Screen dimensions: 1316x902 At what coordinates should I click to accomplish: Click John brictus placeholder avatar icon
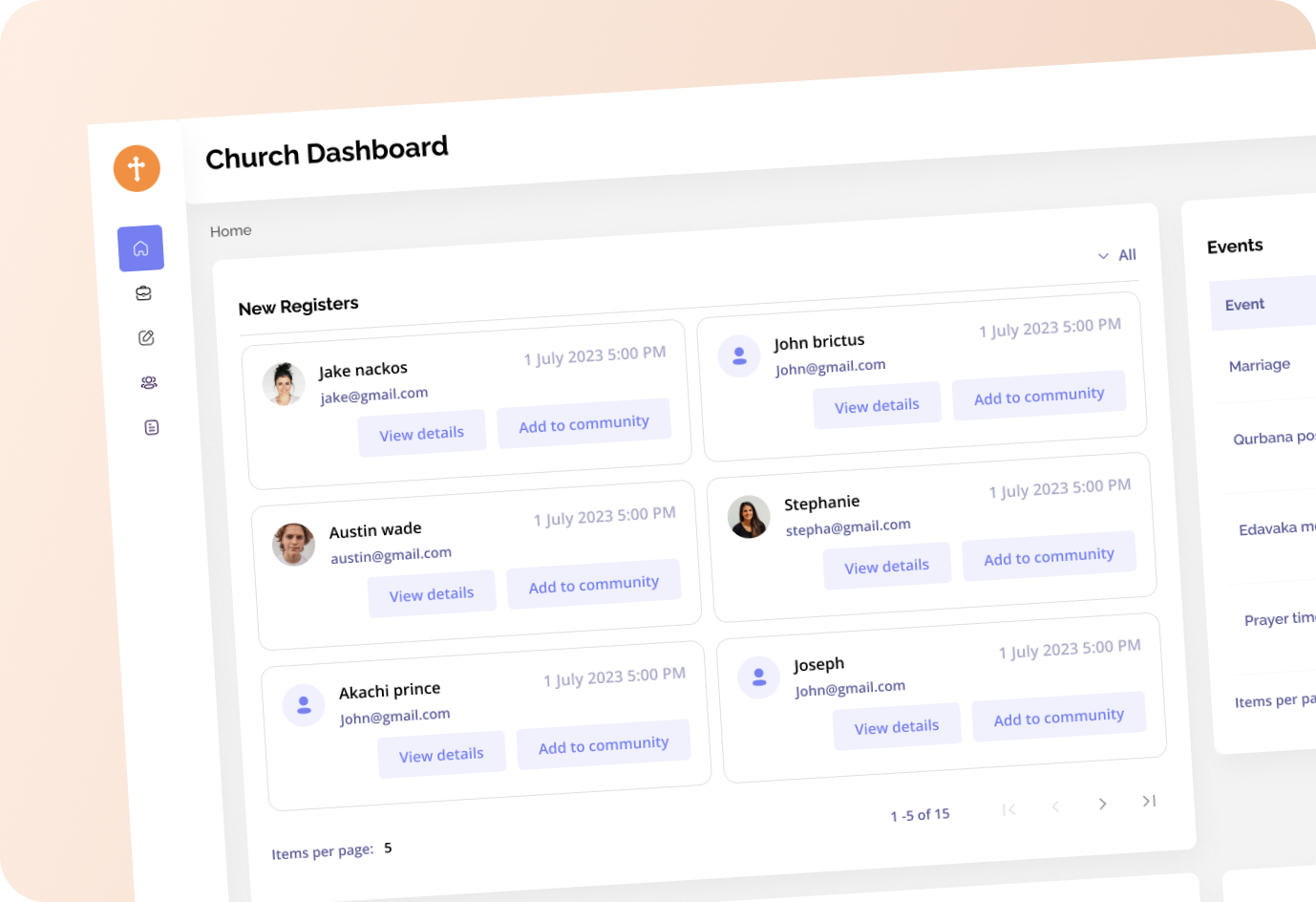[x=738, y=356]
